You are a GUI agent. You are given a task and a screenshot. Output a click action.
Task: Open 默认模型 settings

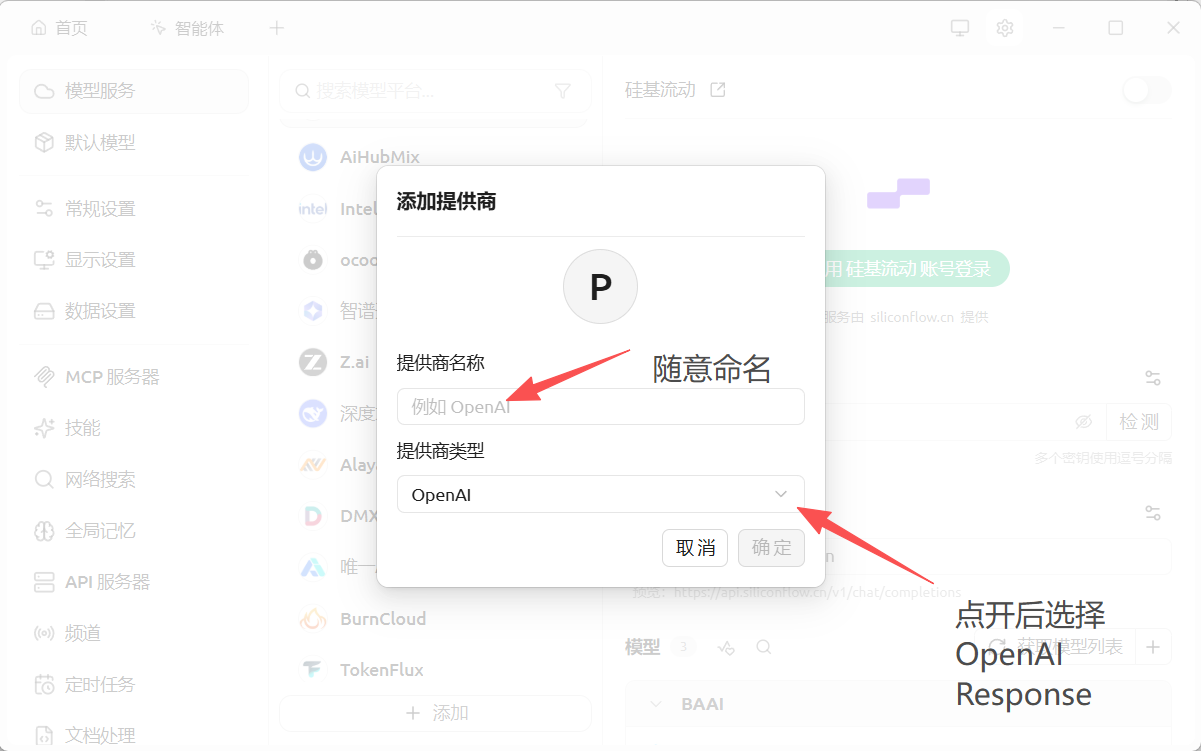point(134,143)
